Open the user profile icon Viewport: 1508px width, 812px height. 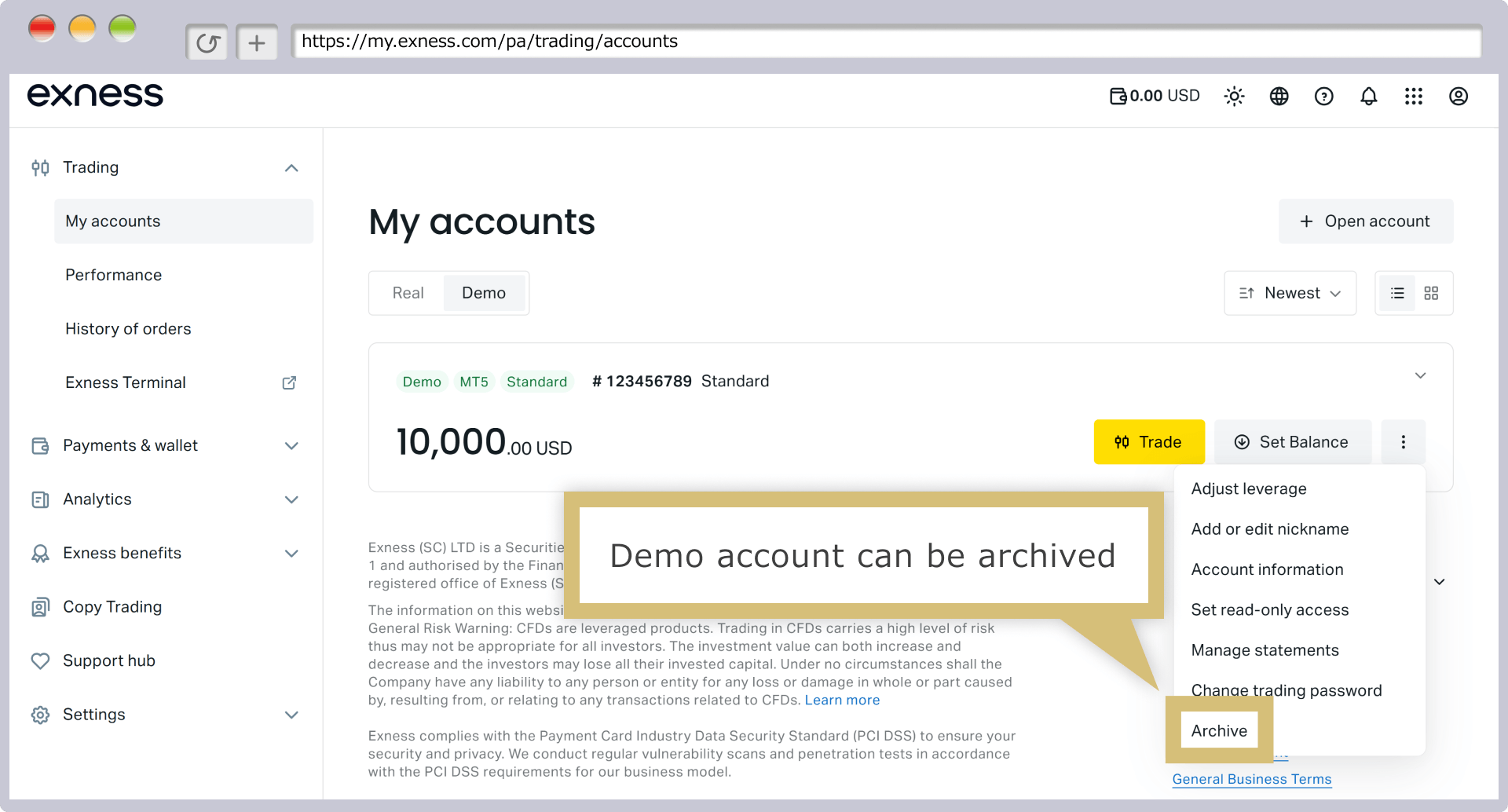coord(1458,96)
